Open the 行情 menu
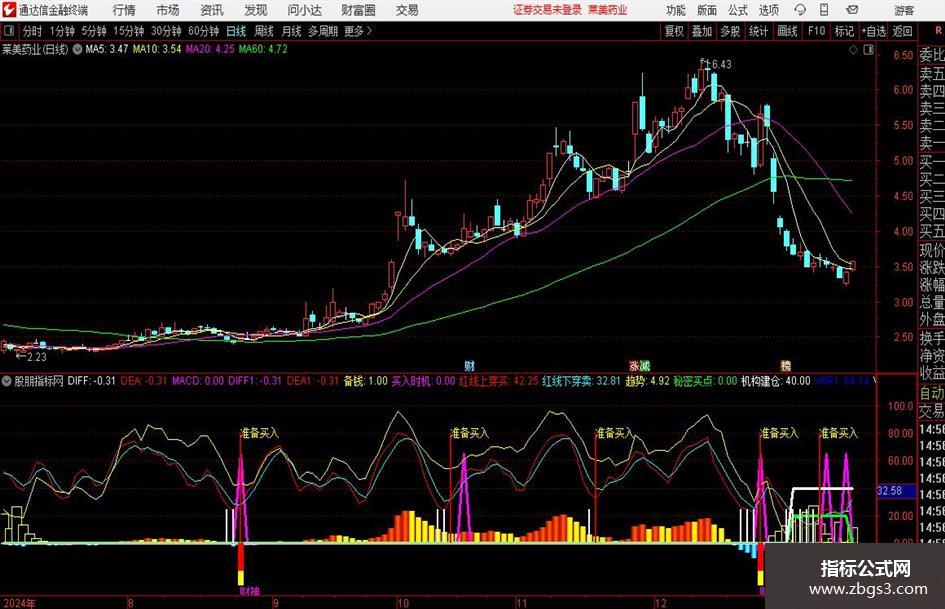 click(x=124, y=10)
